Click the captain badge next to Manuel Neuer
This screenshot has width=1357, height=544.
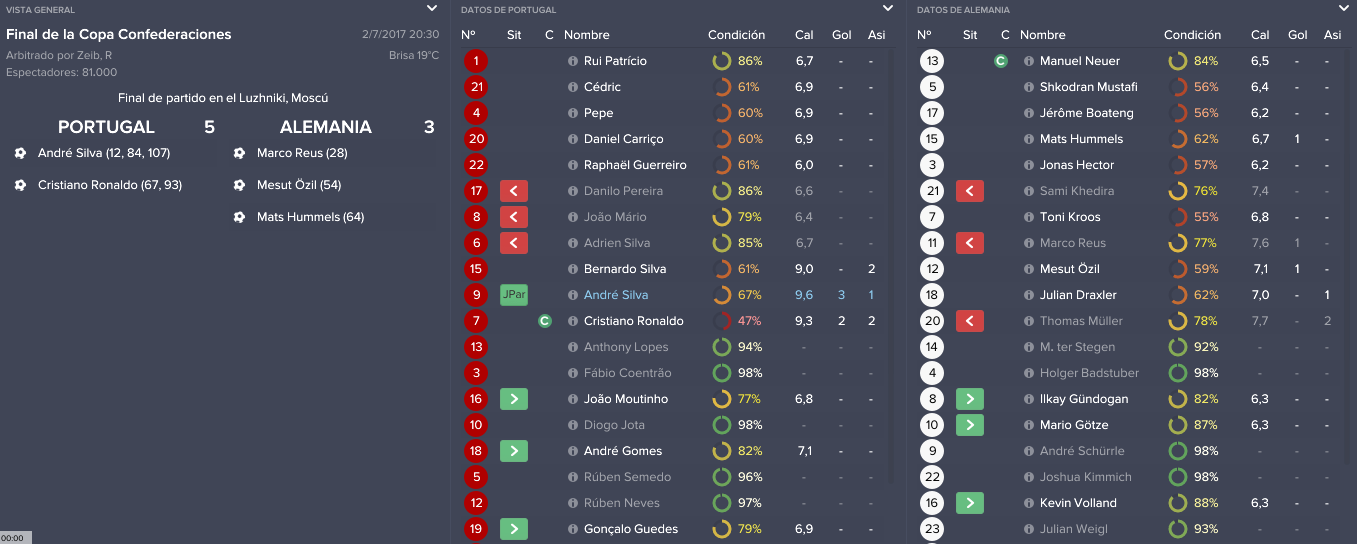pos(1001,61)
